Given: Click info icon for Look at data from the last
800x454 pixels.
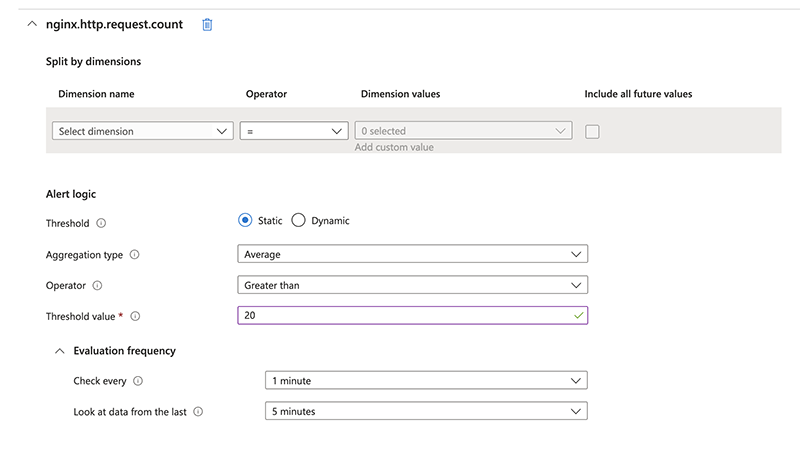Looking at the screenshot, I should click(x=198, y=411).
